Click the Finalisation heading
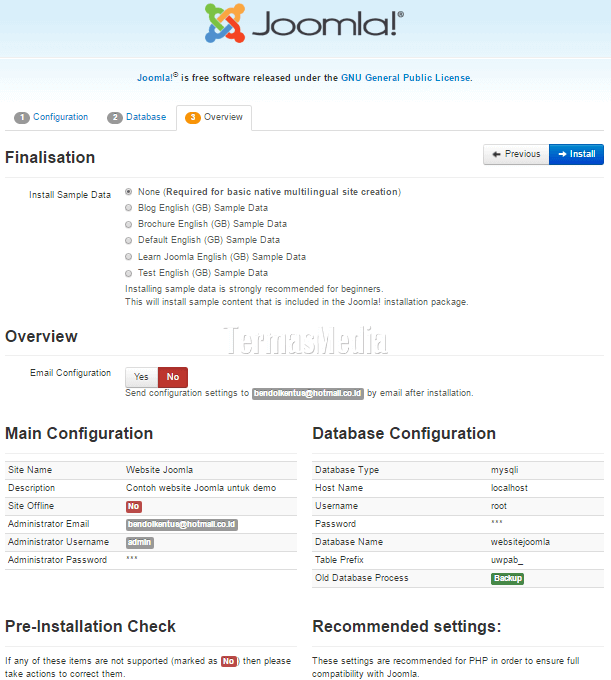This screenshot has height=680, width=611. (x=50, y=158)
